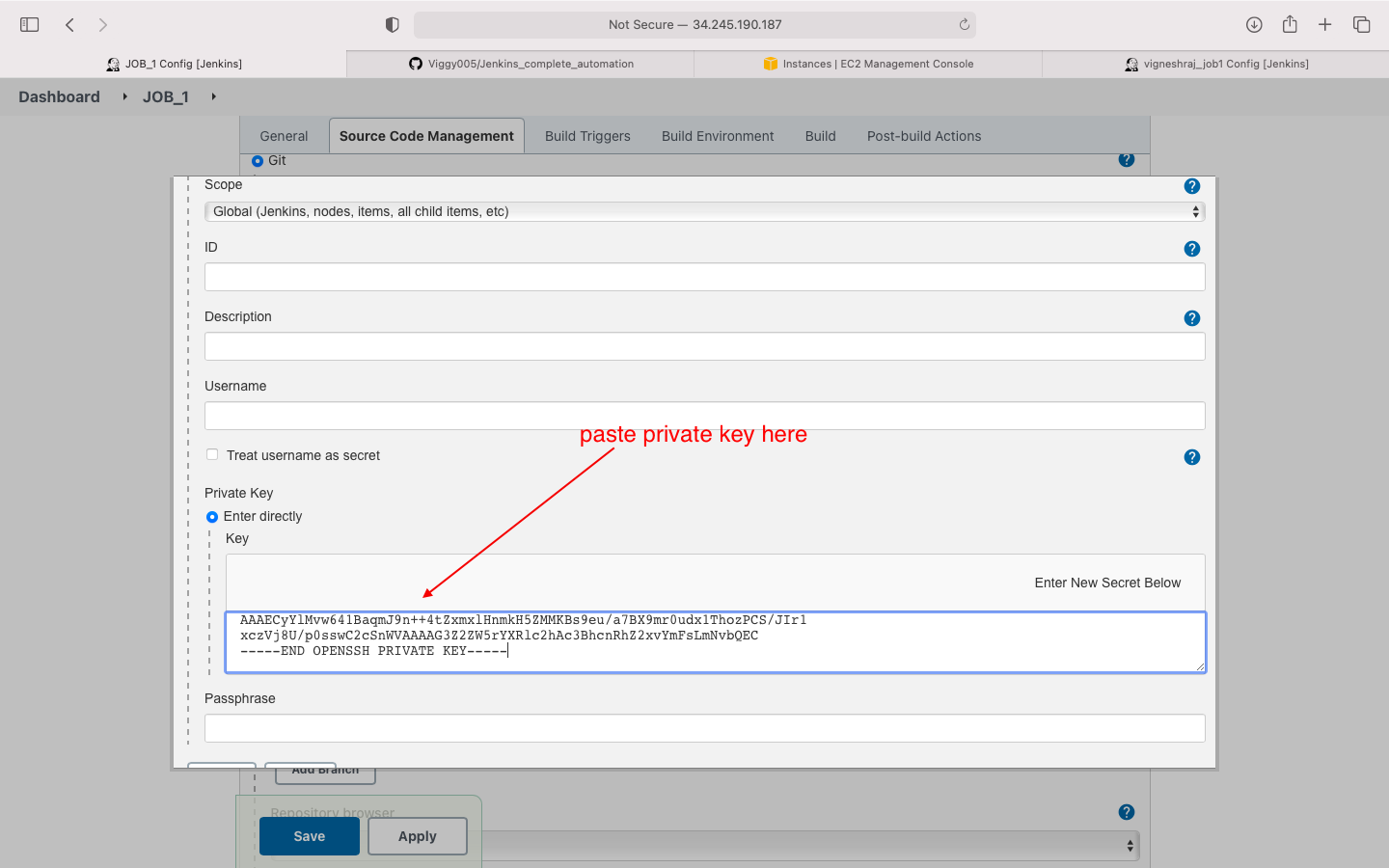Open help icon for Treat username as secret
Viewport: 1389px width, 868px height.
pyautogui.click(x=1192, y=457)
